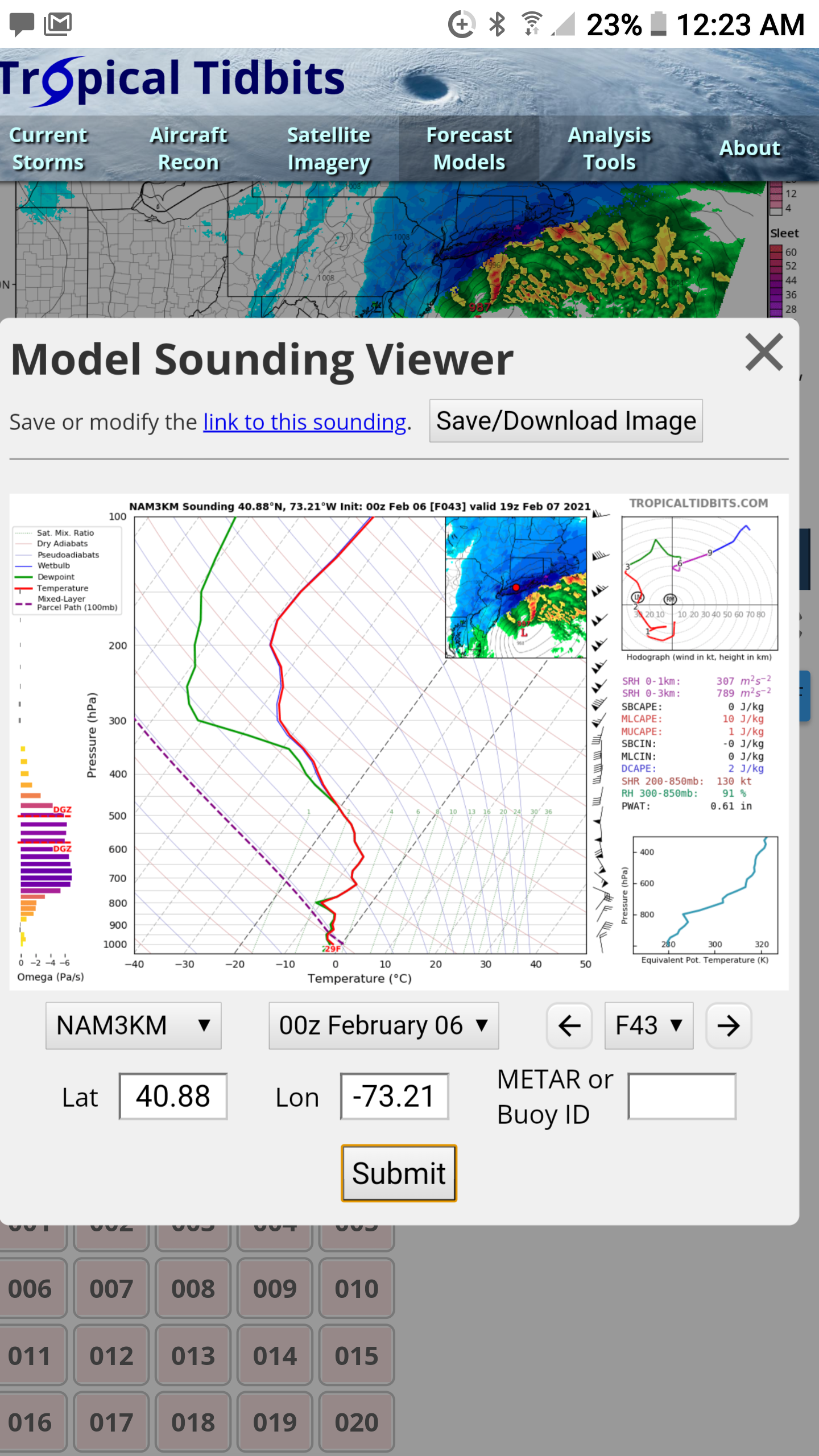Close the Model Sounding Viewer dialog
The width and height of the screenshot is (819, 1456).
coord(764,353)
